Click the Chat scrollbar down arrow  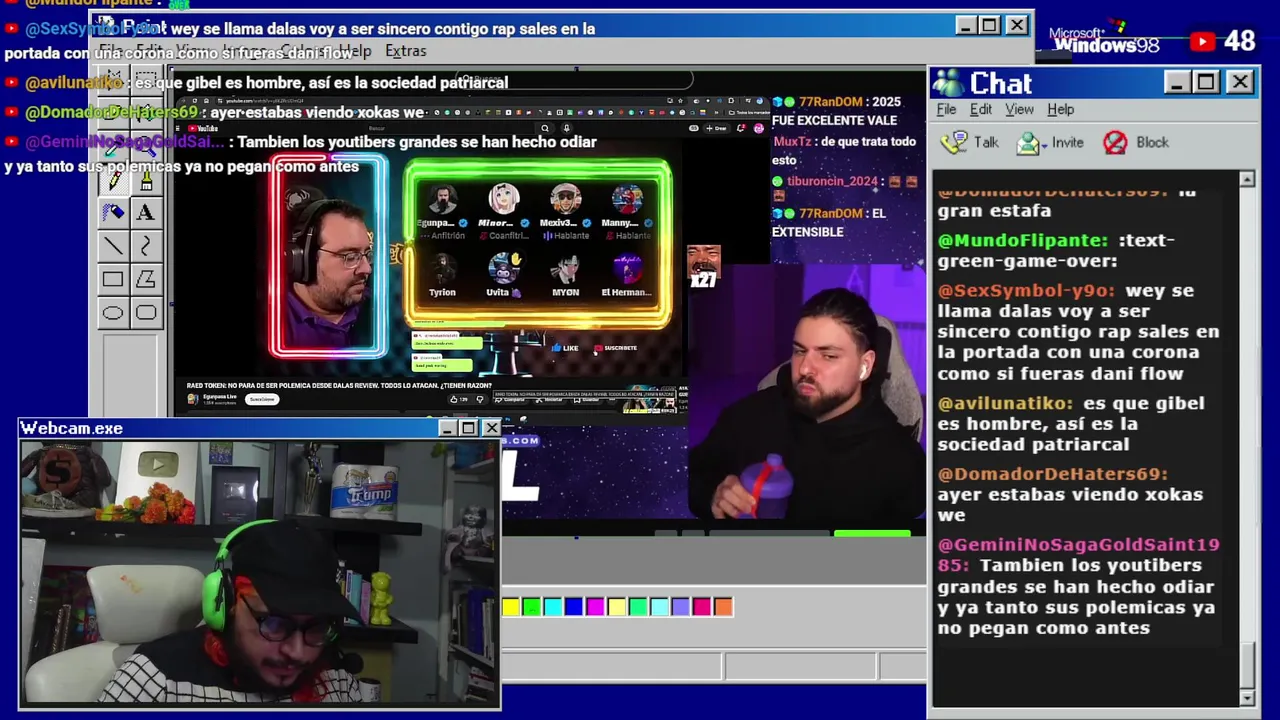point(1246,697)
